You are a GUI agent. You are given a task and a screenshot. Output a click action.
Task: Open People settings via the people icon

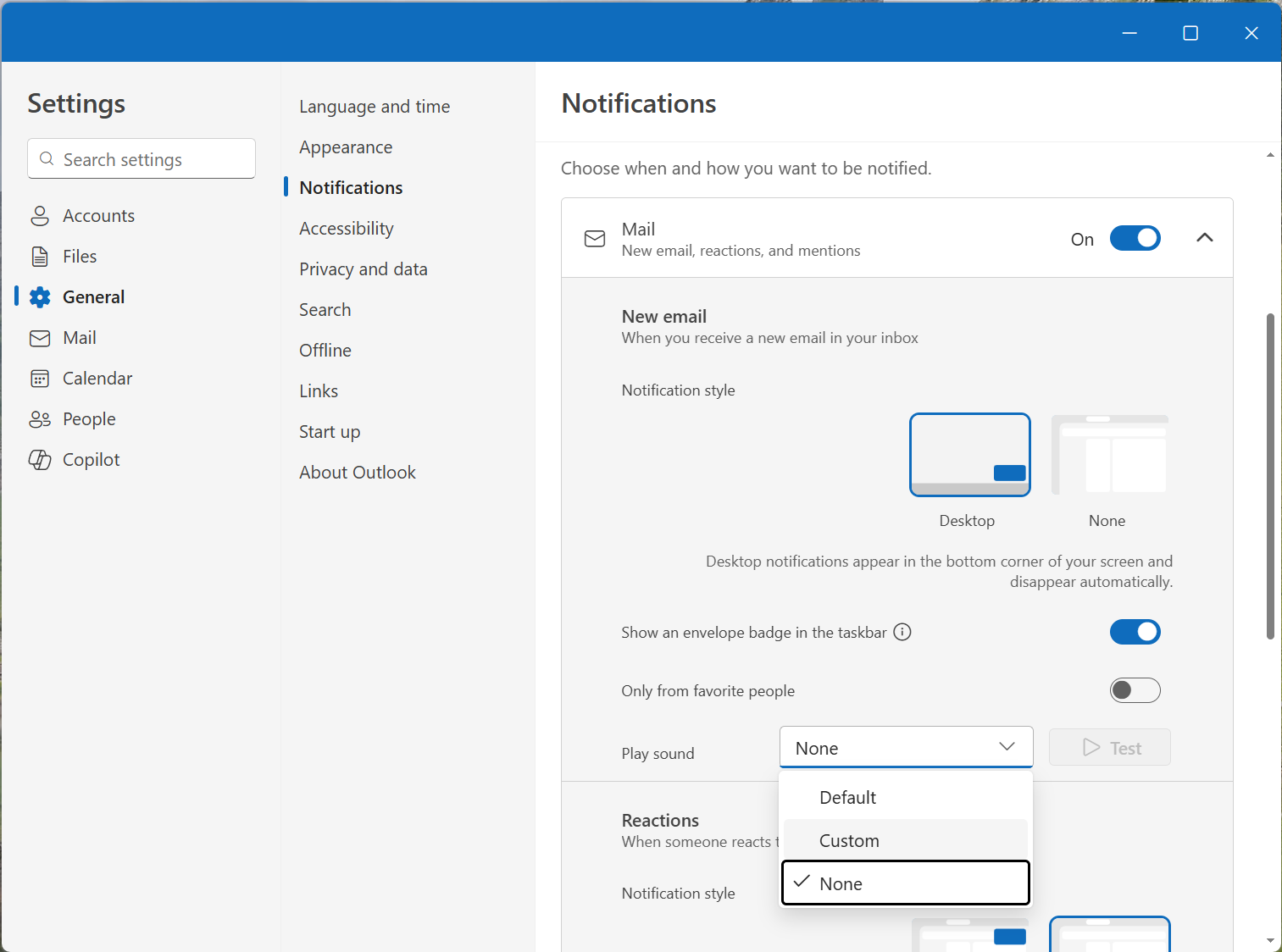[40, 418]
